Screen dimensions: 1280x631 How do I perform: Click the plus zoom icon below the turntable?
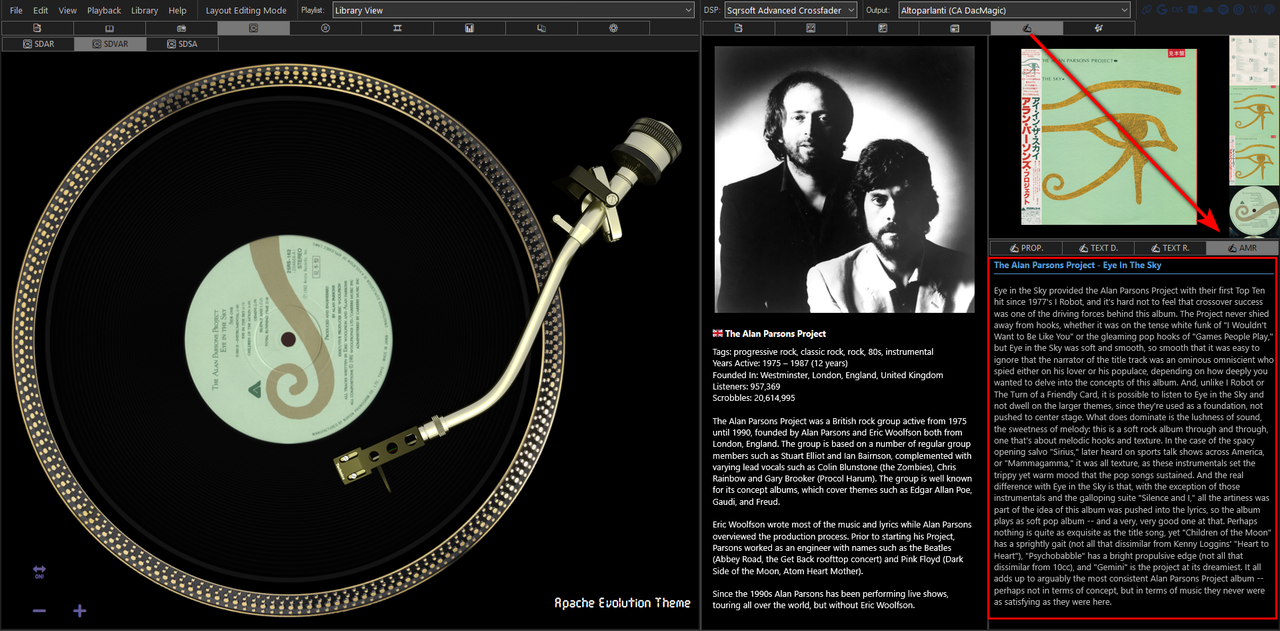[80, 611]
